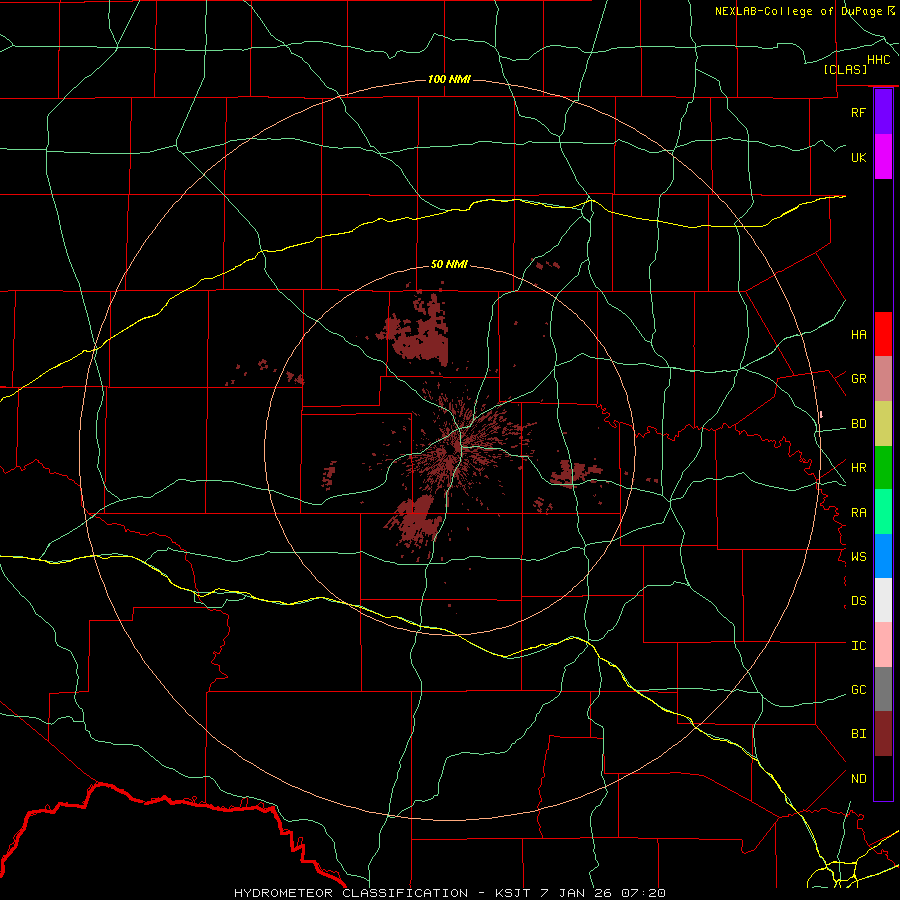Select the DS white legend swatch
This screenshot has width=900, height=900.
883,600
